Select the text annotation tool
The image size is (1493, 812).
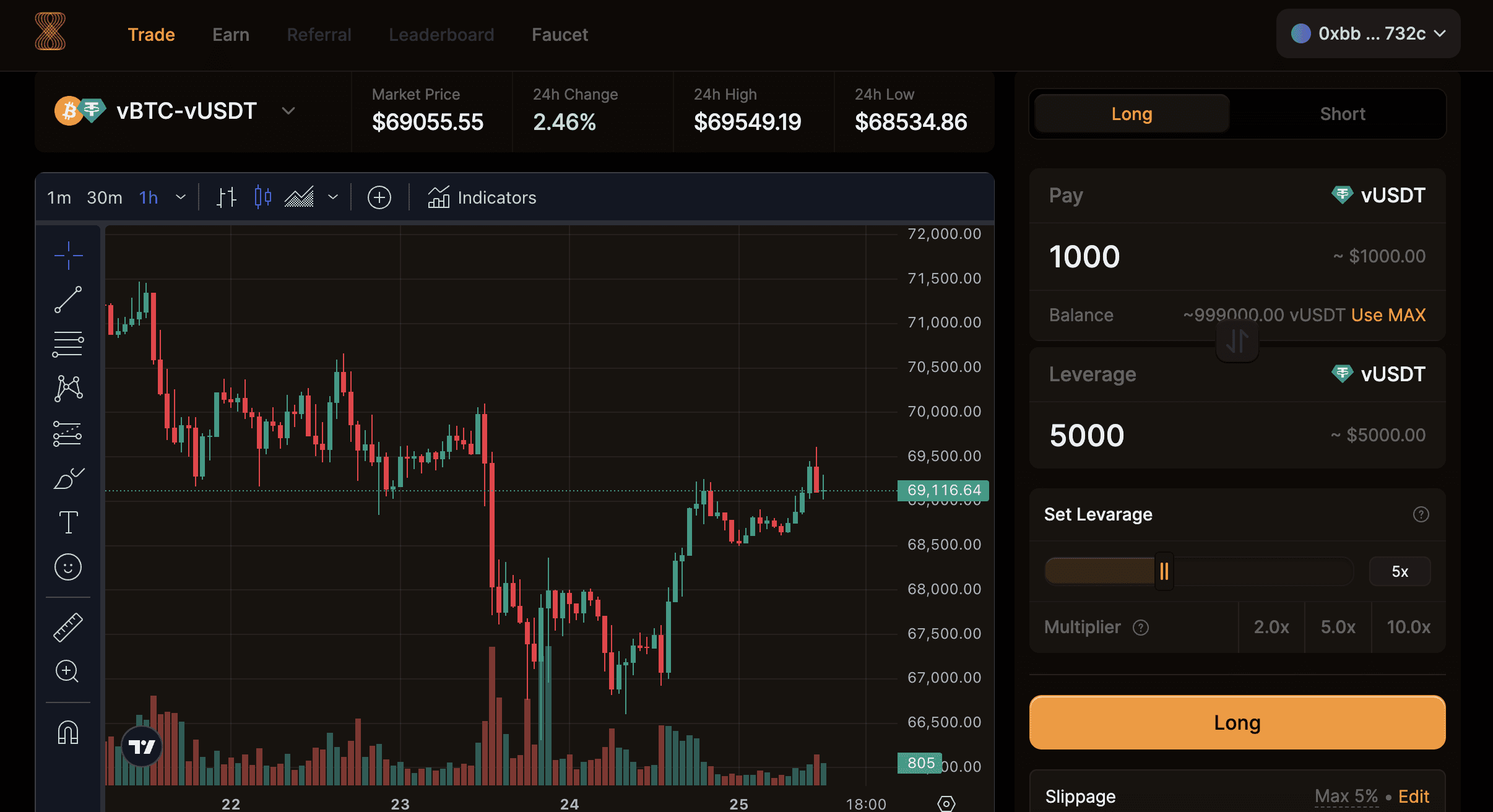(68, 522)
